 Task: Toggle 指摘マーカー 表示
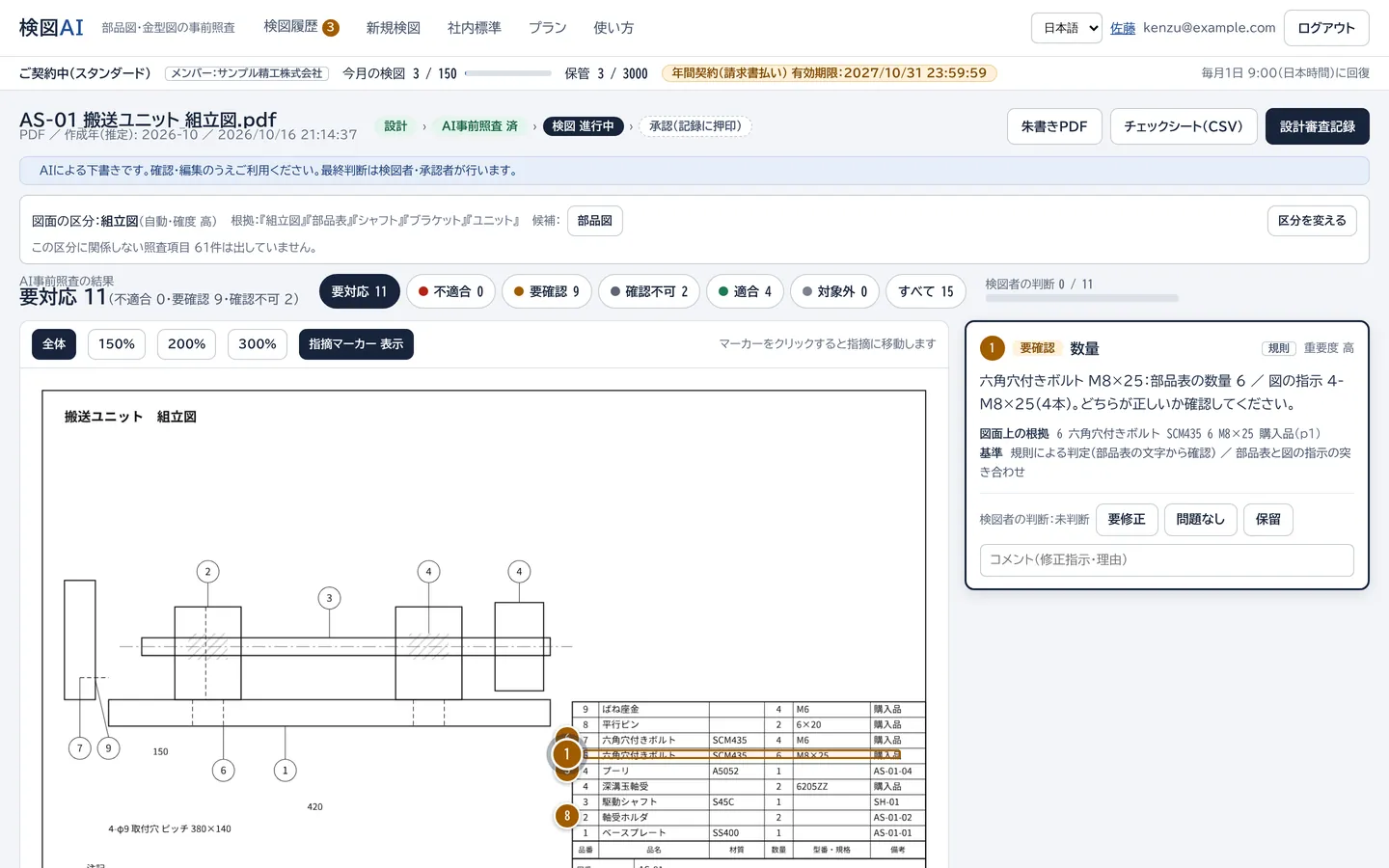click(x=356, y=344)
